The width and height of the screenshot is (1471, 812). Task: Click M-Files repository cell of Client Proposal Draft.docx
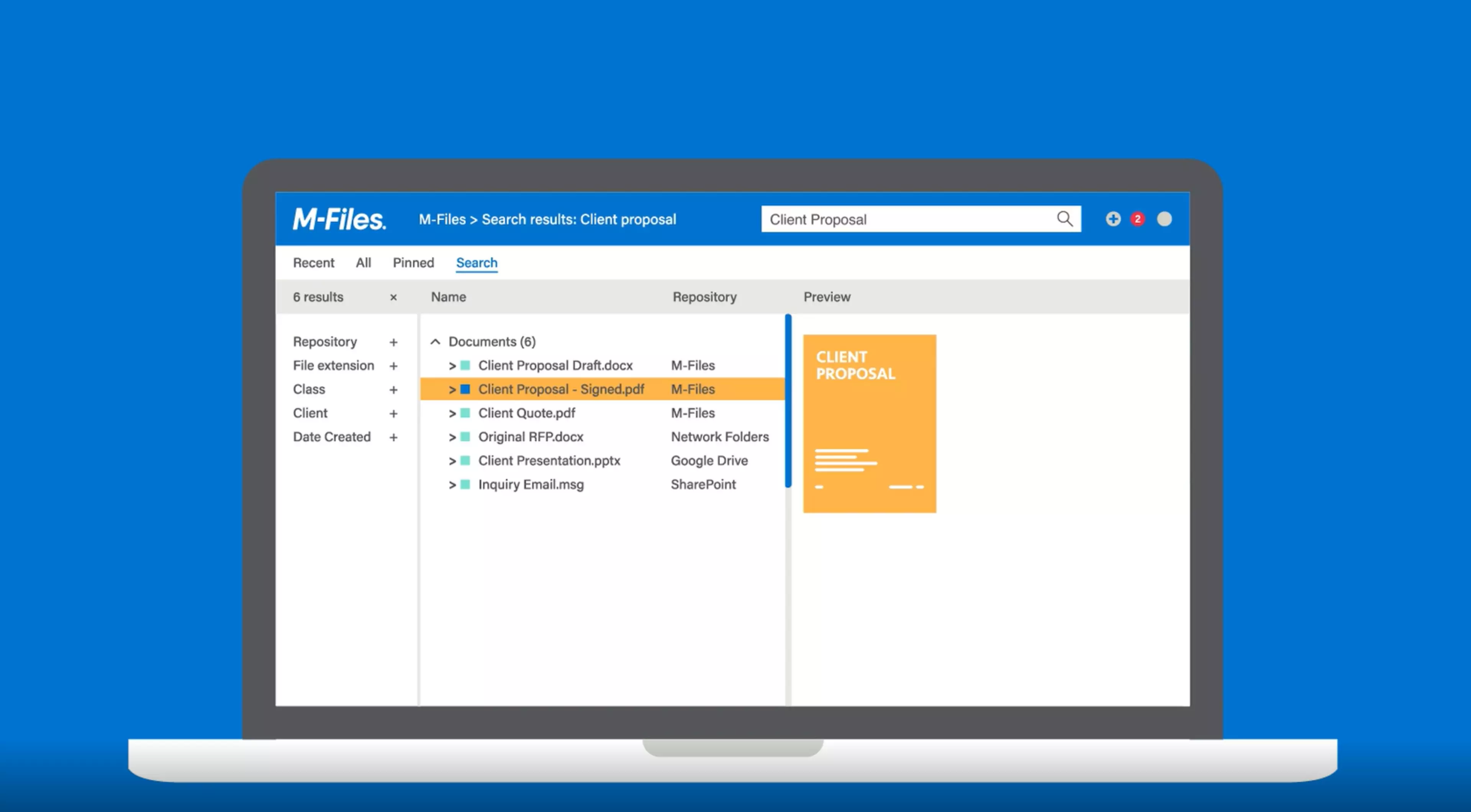693,365
